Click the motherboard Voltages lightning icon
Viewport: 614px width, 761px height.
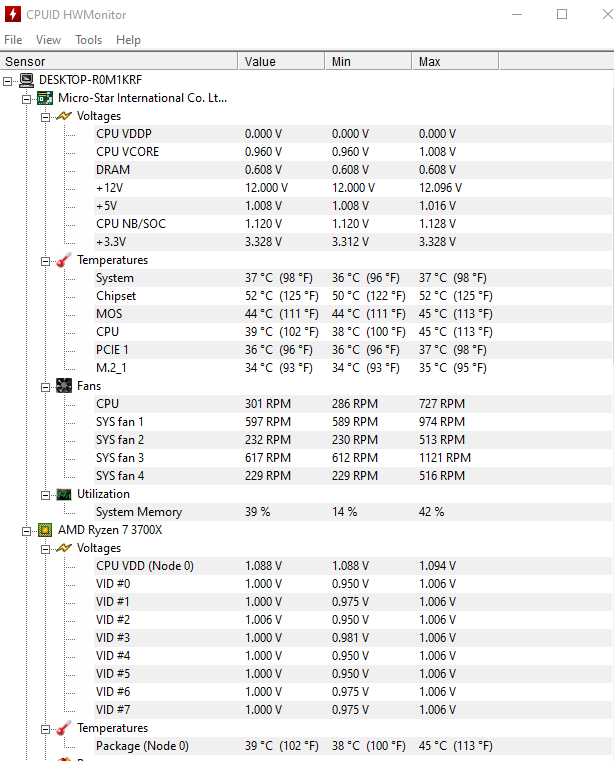tap(63, 116)
